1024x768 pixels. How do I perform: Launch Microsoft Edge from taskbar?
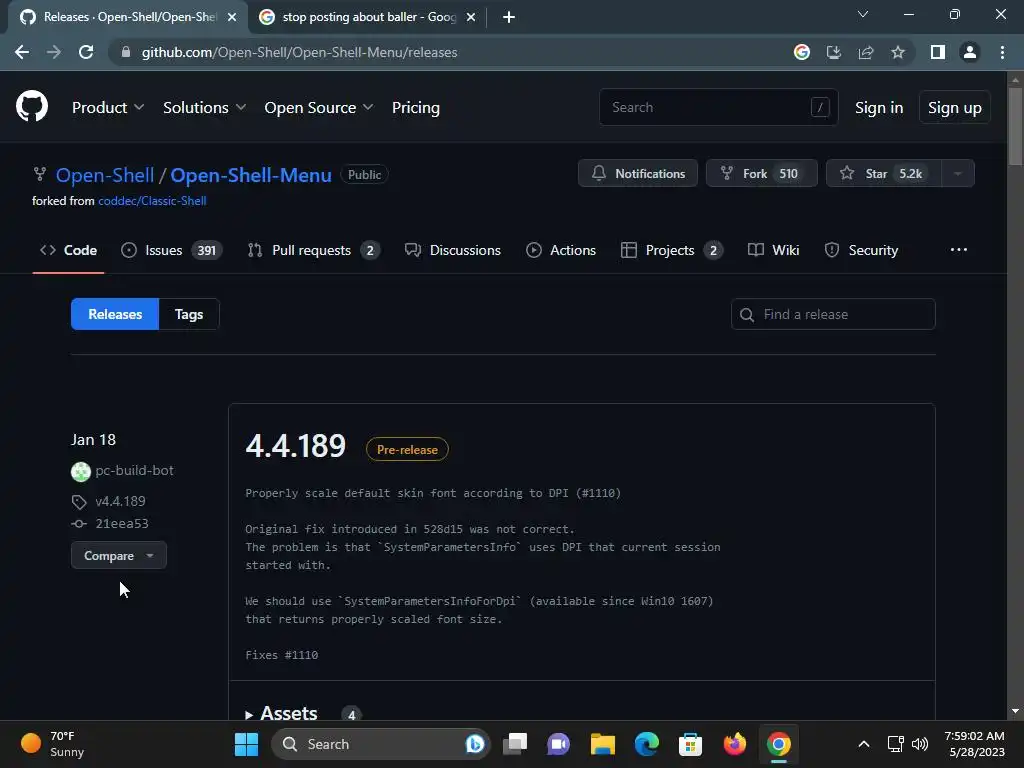pyautogui.click(x=647, y=744)
